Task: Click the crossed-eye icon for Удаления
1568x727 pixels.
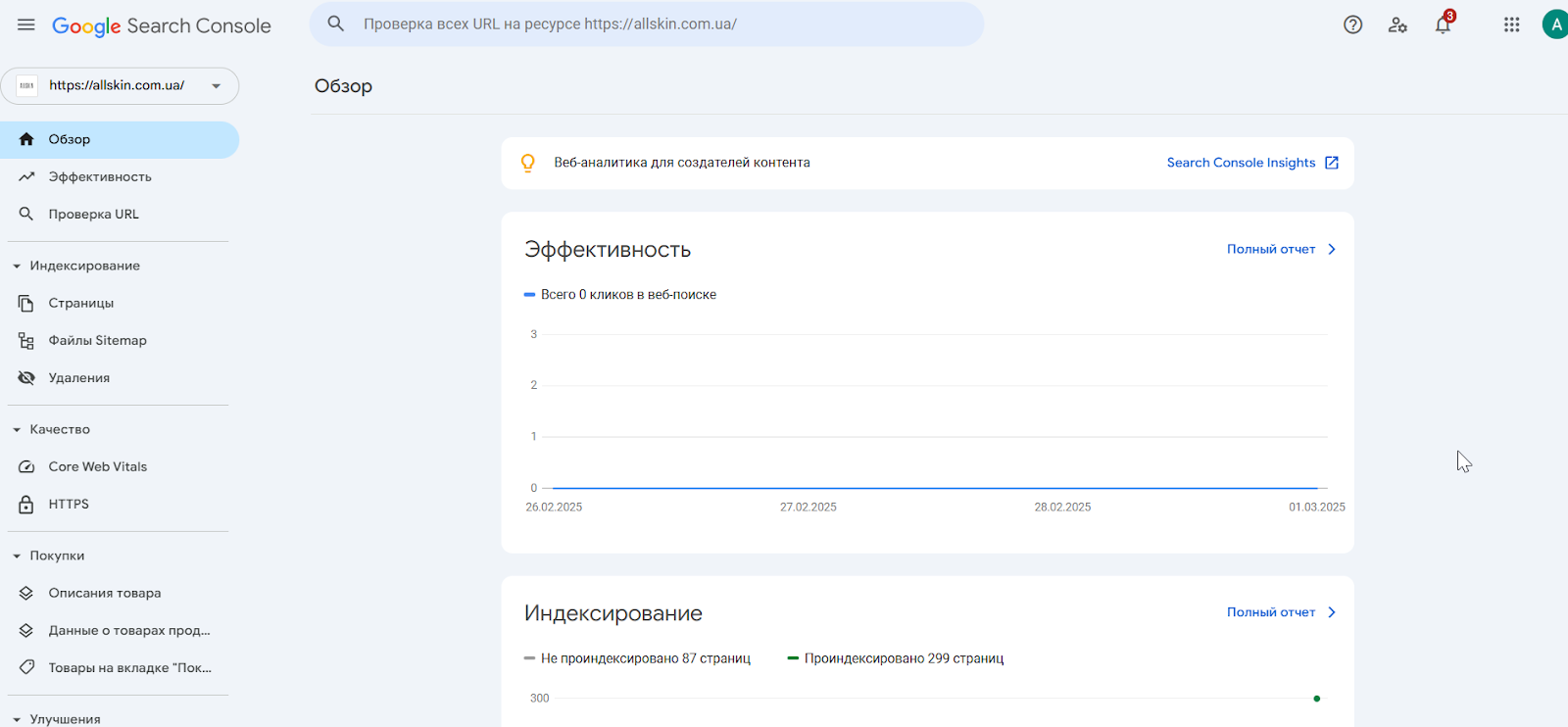Action: (x=26, y=377)
